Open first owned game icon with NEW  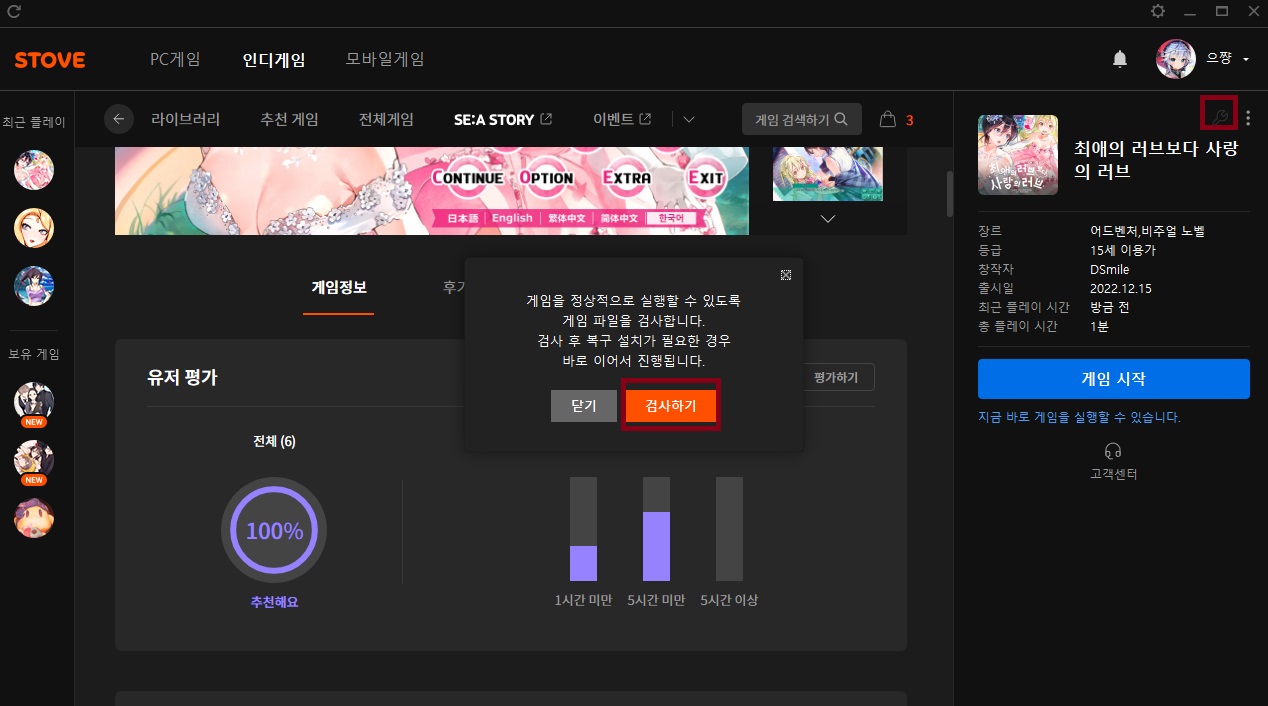coord(34,403)
